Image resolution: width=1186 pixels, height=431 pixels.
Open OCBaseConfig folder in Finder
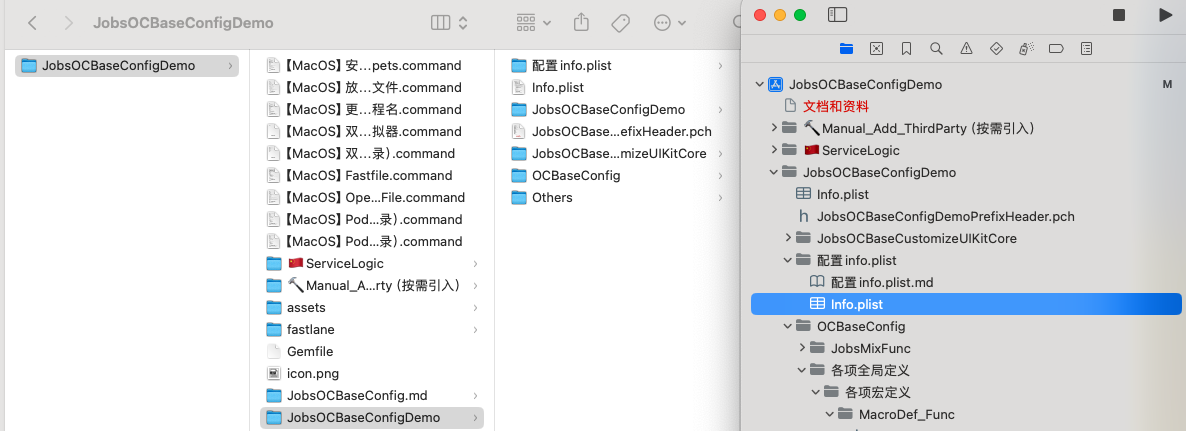616,175
